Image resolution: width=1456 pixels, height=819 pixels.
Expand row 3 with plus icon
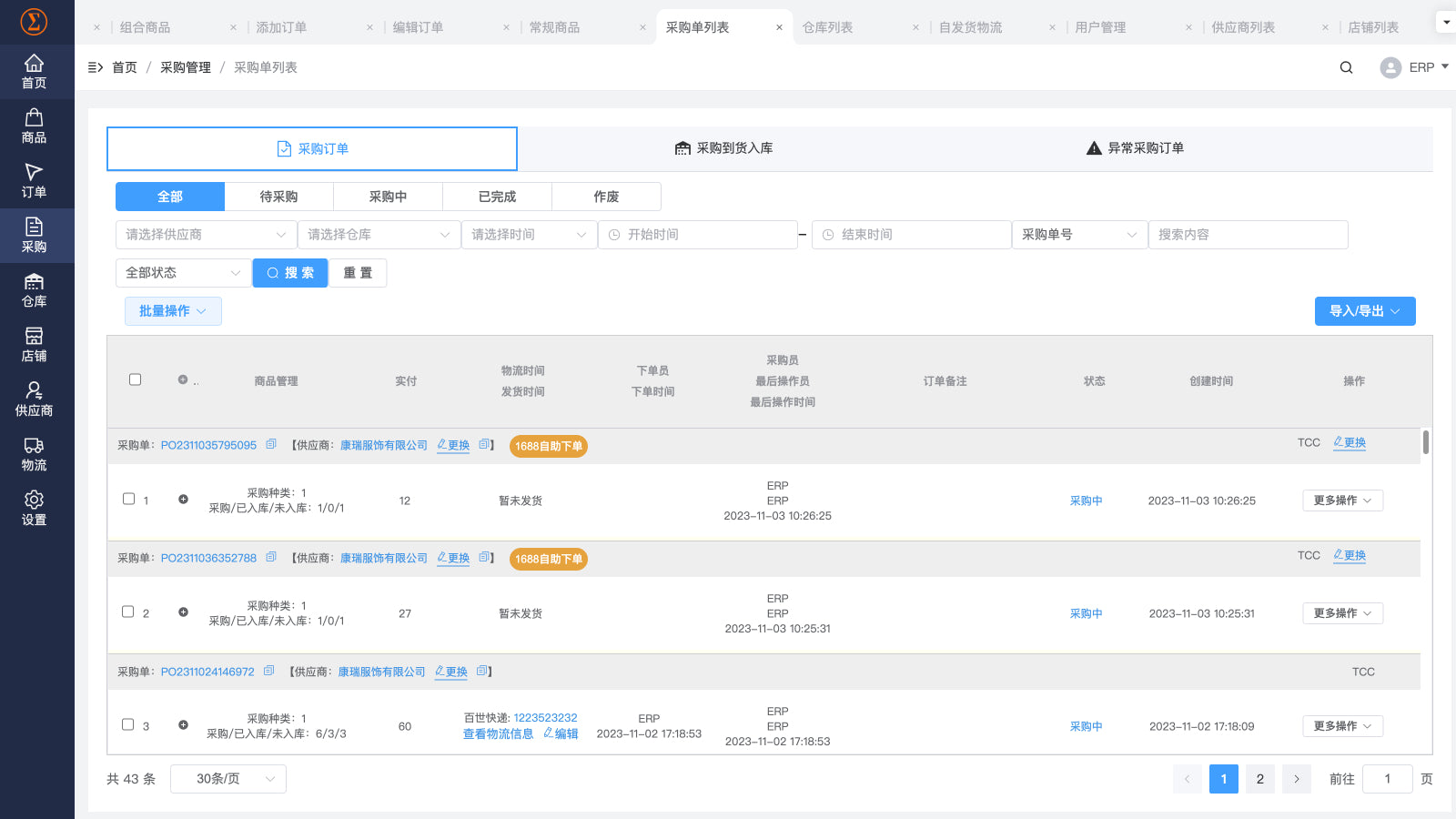click(183, 725)
